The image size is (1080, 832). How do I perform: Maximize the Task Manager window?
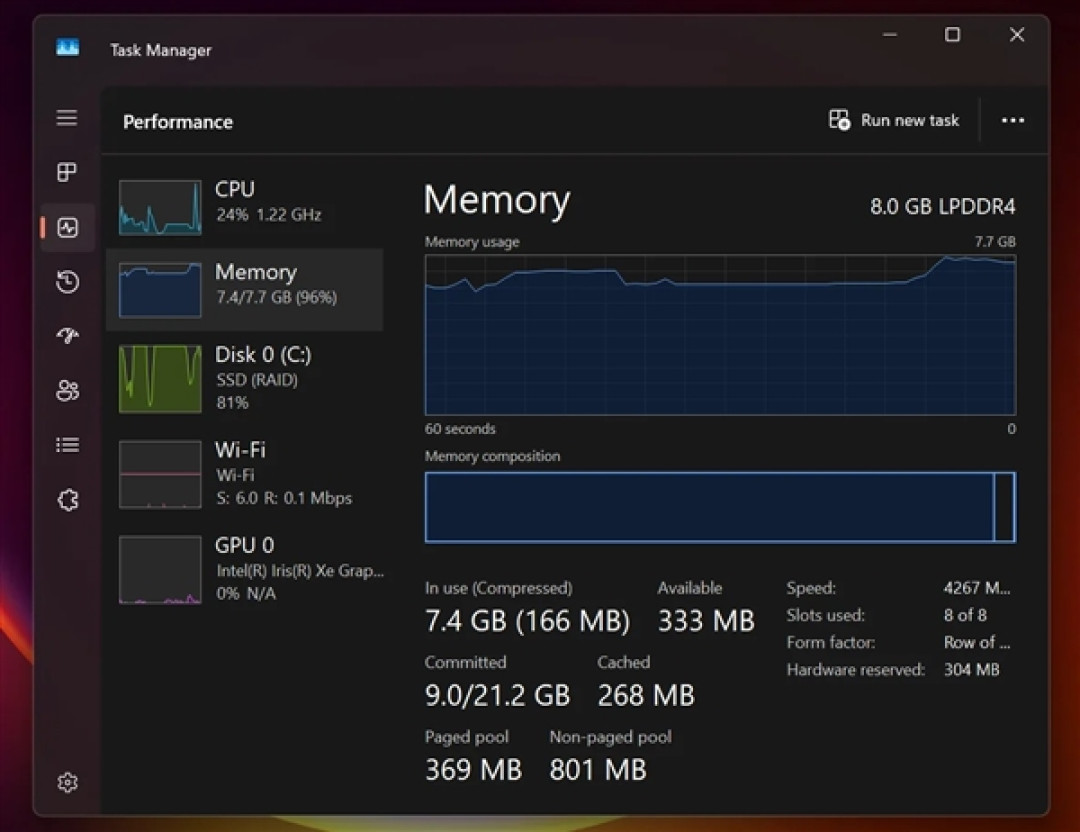(x=953, y=34)
